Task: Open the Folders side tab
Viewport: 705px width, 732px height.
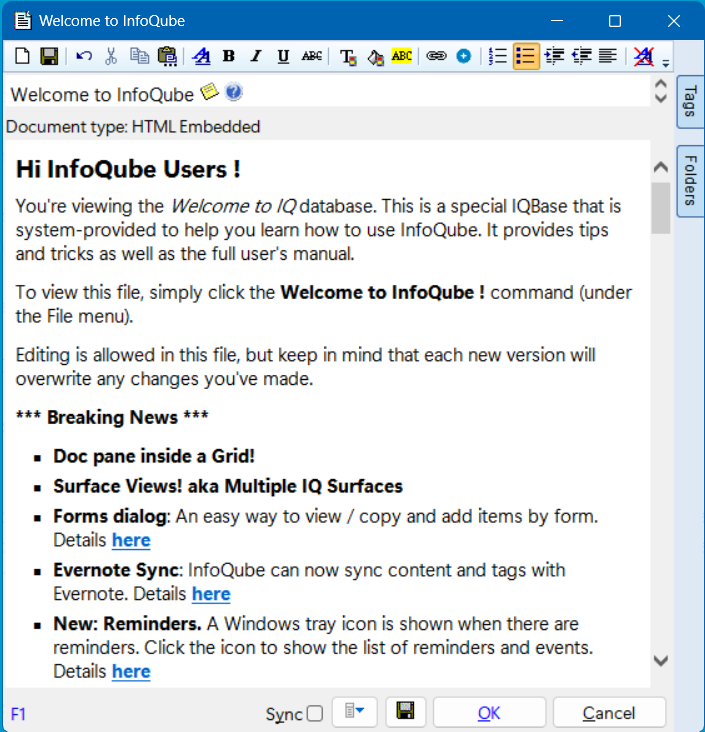Action: 690,181
